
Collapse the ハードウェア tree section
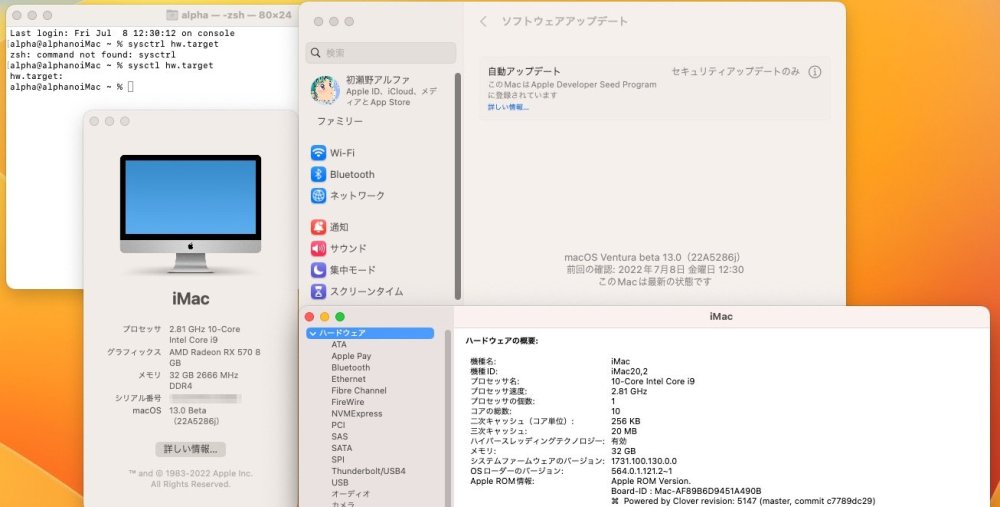pyautogui.click(x=312, y=333)
